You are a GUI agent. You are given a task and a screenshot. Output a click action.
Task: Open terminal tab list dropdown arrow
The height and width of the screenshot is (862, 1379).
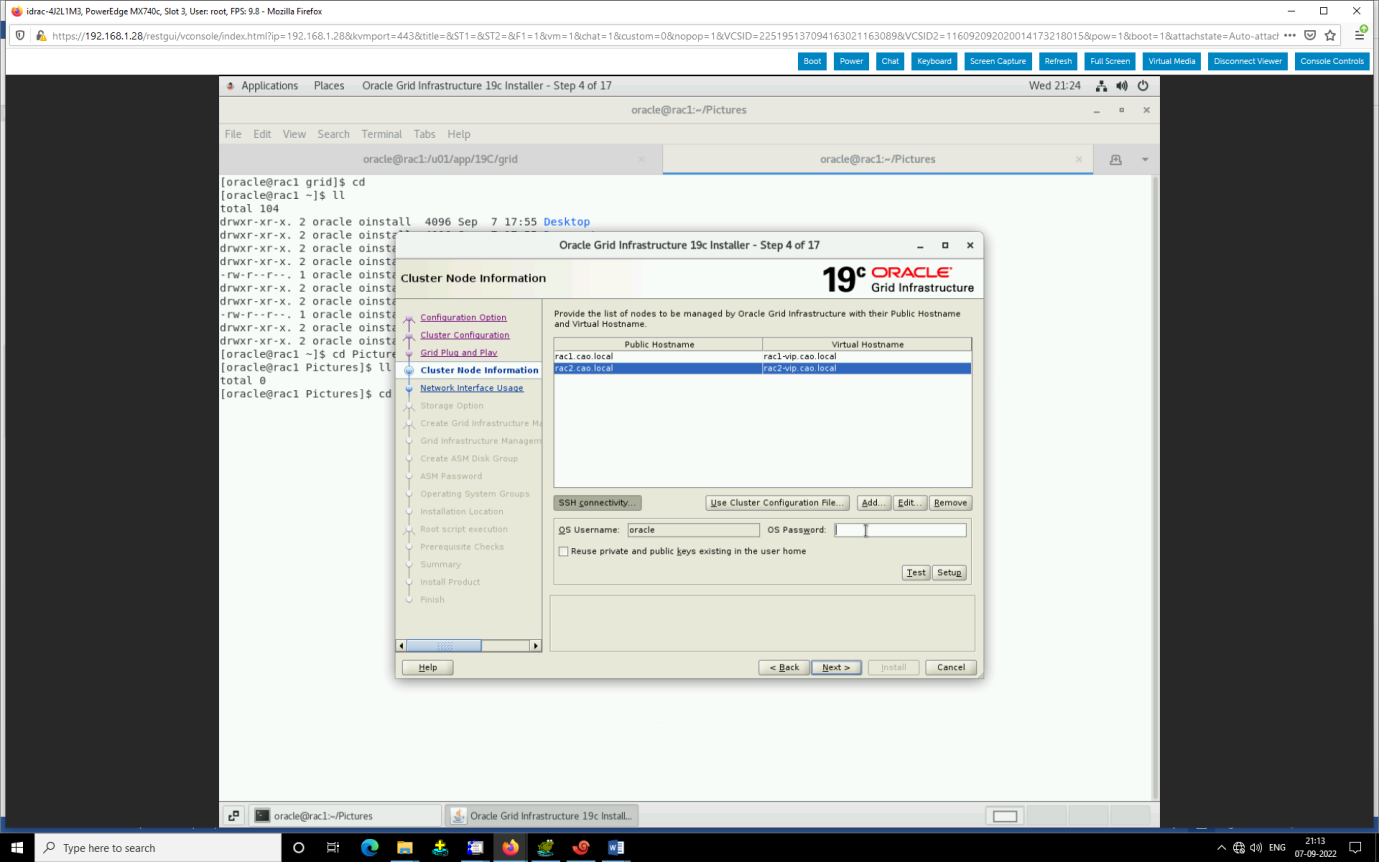pos(1145,160)
